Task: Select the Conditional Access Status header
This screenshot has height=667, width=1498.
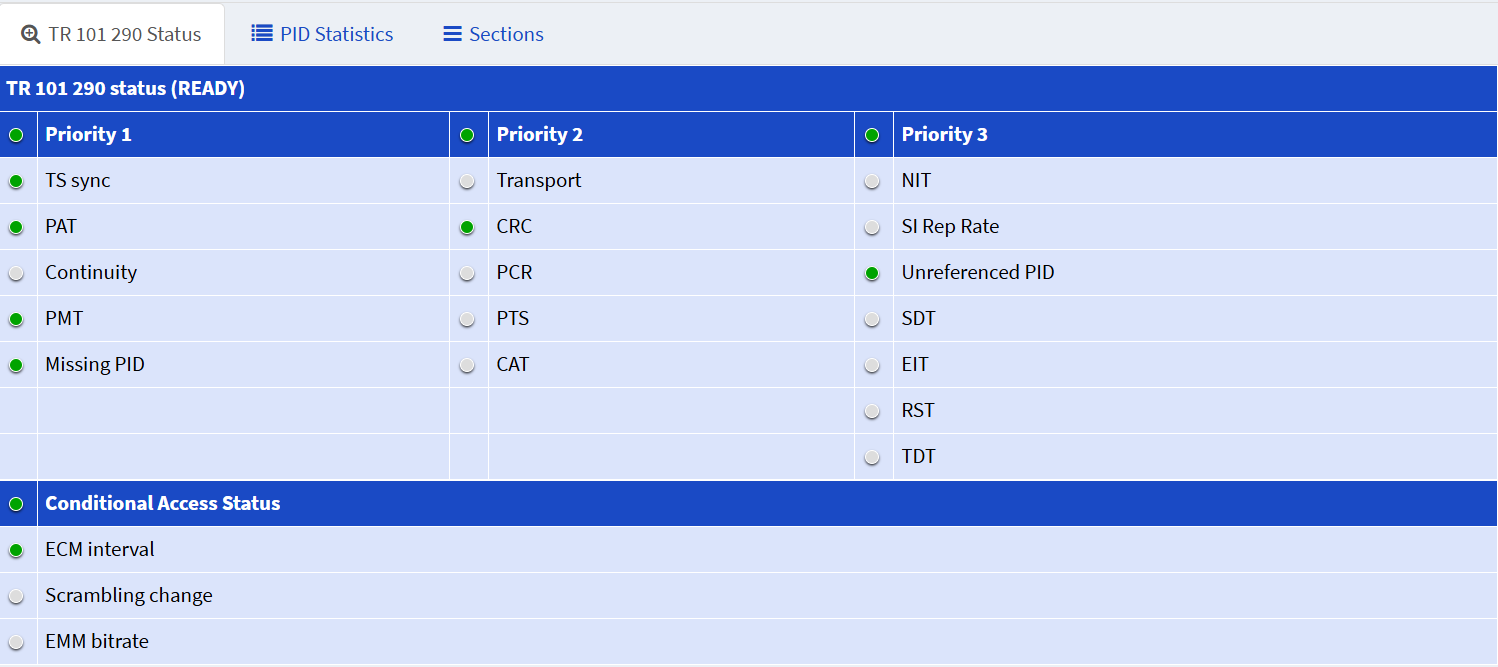Action: [x=163, y=503]
